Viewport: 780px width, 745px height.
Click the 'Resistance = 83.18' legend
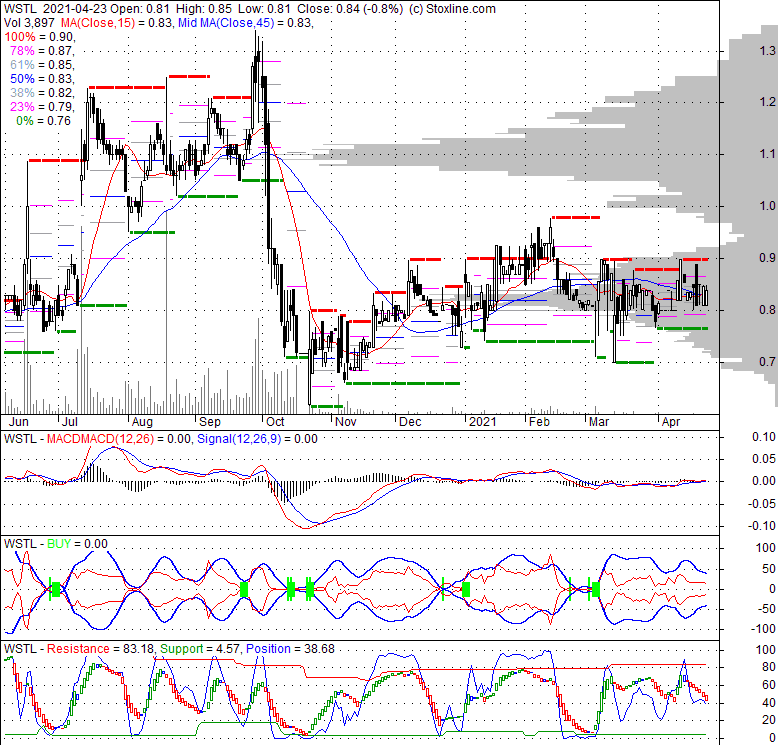(x=100, y=649)
